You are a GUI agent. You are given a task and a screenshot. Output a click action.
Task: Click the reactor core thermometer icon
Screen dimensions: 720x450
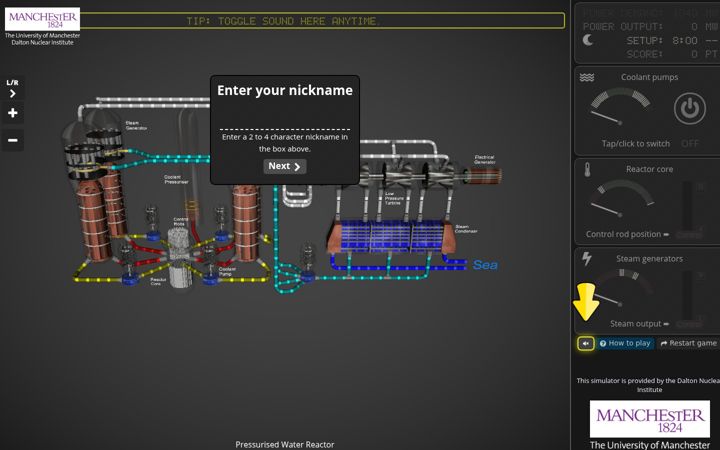[x=587, y=169]
